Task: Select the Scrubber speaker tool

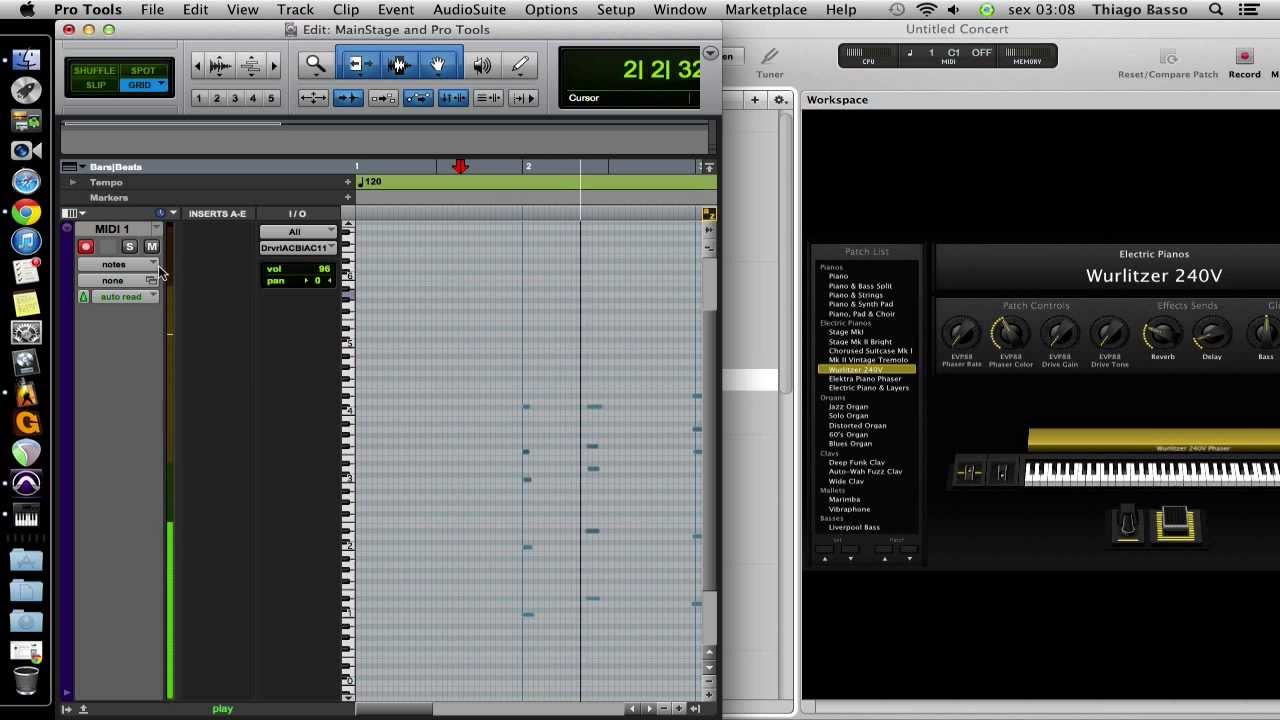Action: (x=482, y=65)
